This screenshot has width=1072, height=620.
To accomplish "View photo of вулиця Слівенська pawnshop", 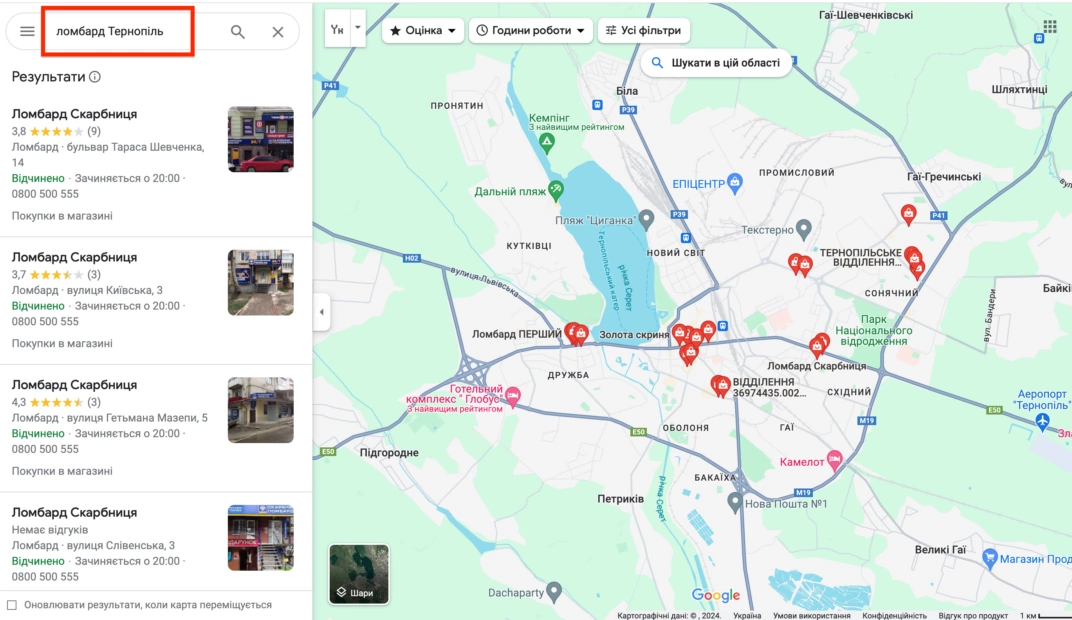I will [x=260, y=538].
